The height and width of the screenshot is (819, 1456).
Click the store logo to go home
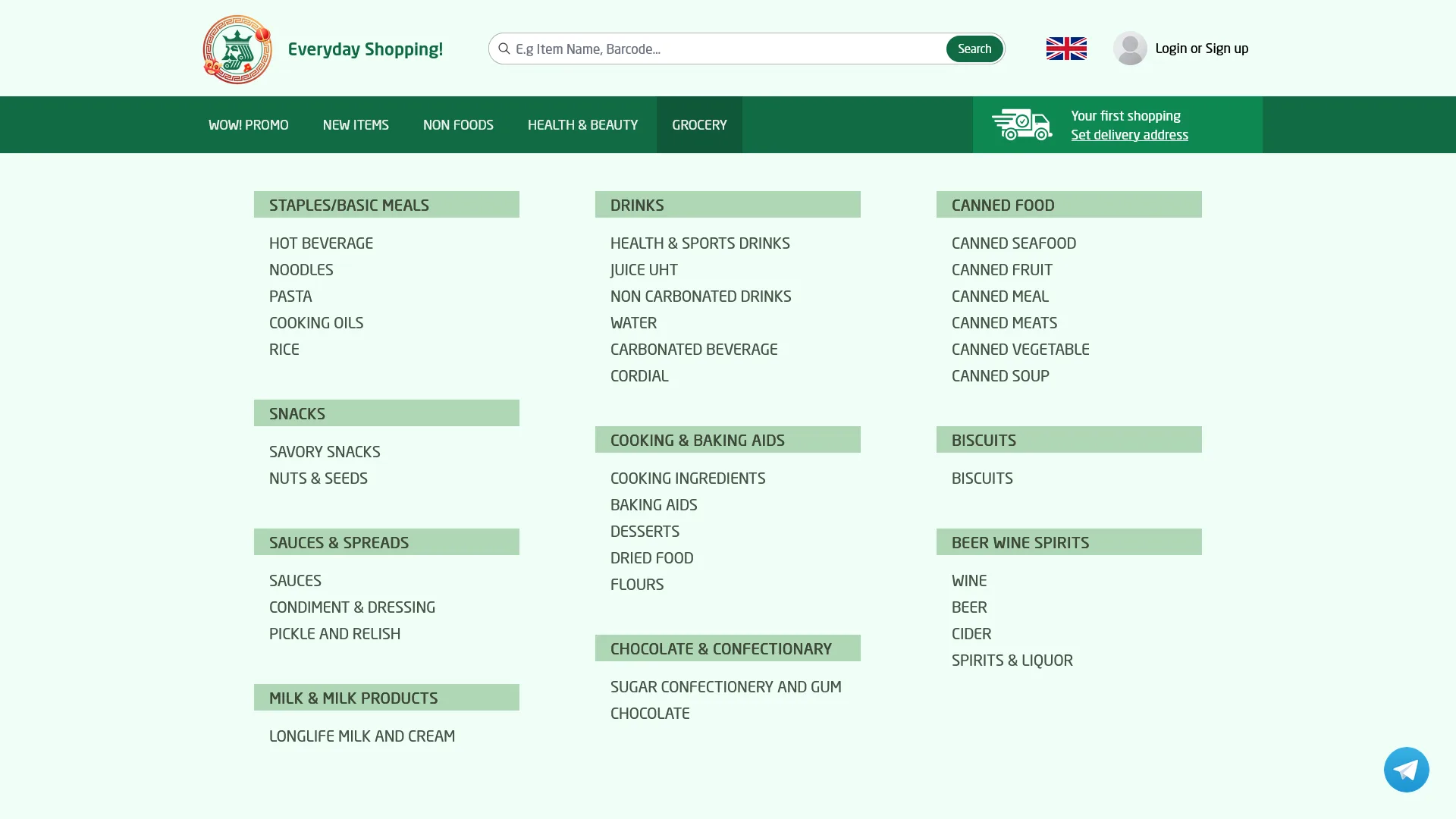[237, 49]
